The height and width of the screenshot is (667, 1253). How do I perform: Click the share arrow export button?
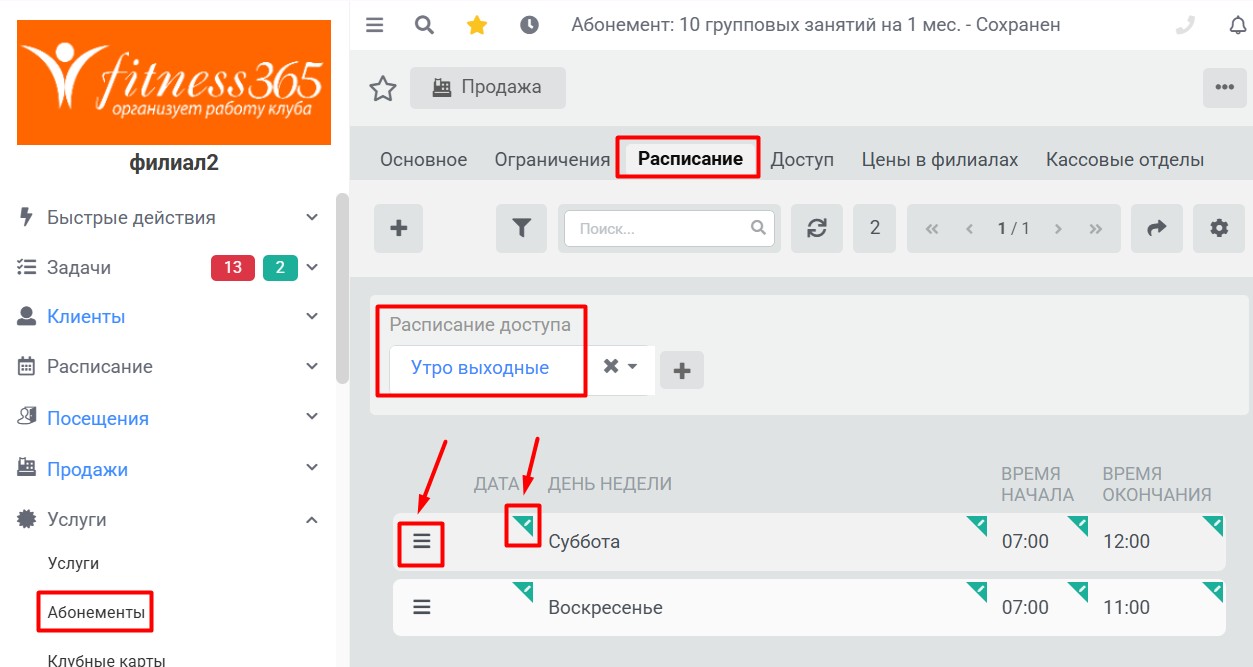(1157, 228)
